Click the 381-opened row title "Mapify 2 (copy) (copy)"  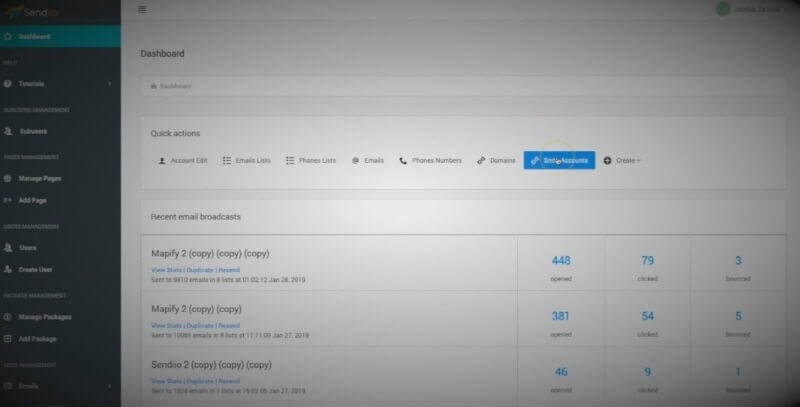(196, 309)
